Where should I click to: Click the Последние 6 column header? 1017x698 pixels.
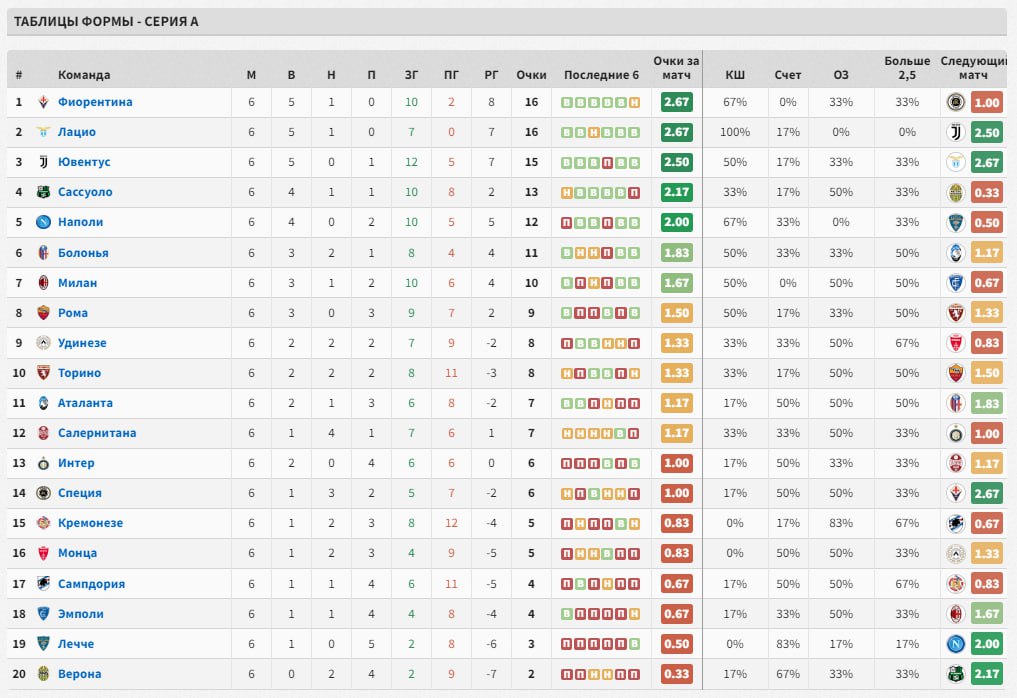click(600, 75)
